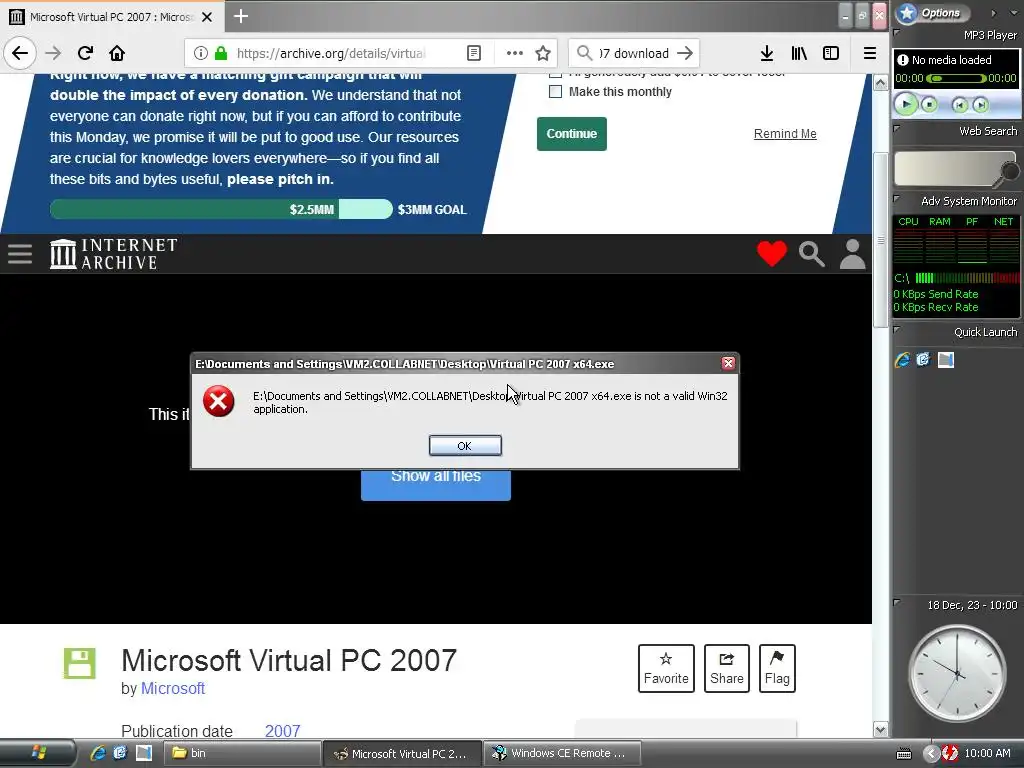Image resolution: width=1024 pixels, height=768 pixels.
Task: Click the $2.5MM donation progress bar
Action: click(x=221, y=209)
